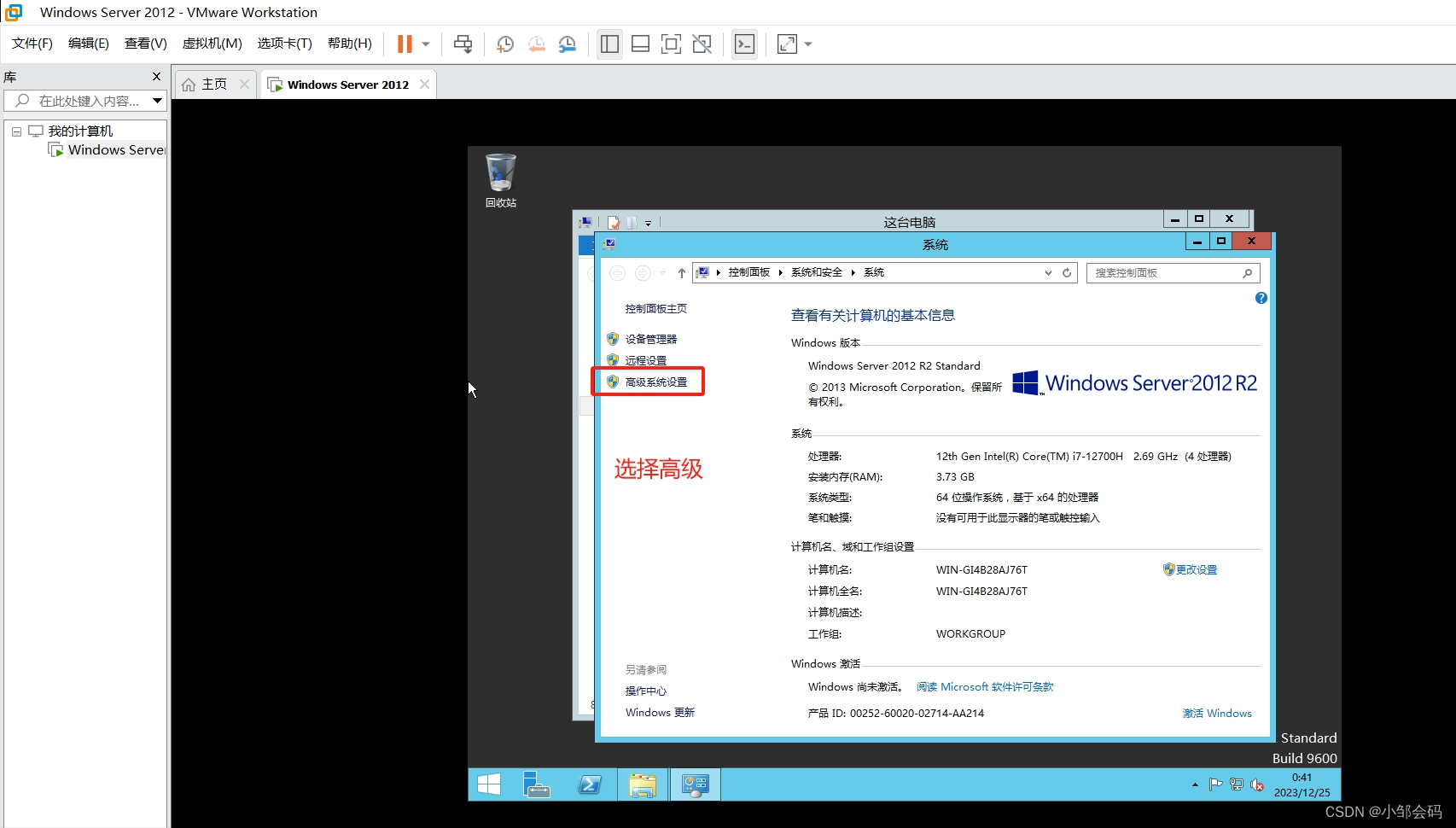Open 远程设置 from the sidebar

646,360
